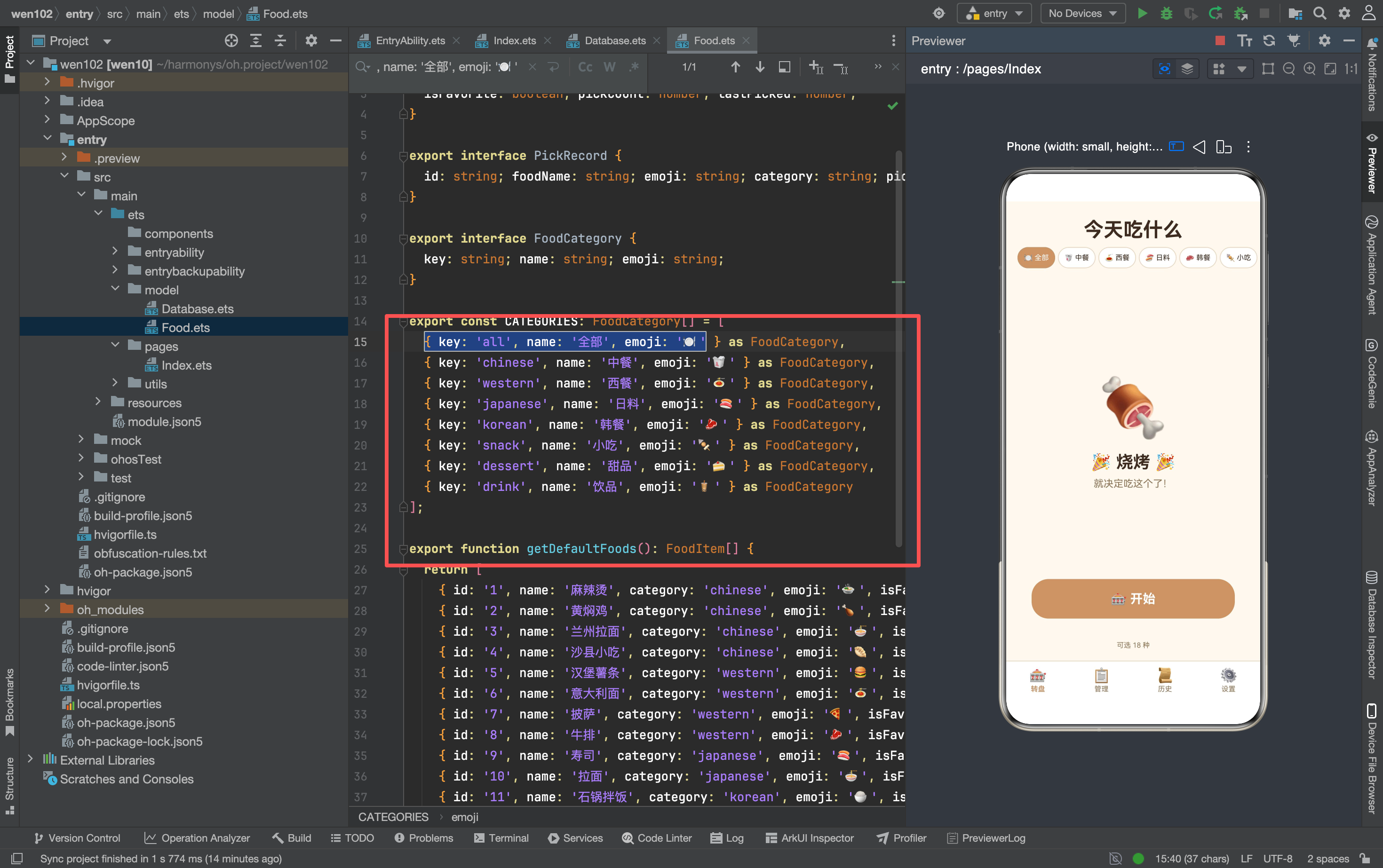The width and height of the screenshot is (1383, 868).
Task: Switch to the Database.ets tab
Action: pos(614,40)
